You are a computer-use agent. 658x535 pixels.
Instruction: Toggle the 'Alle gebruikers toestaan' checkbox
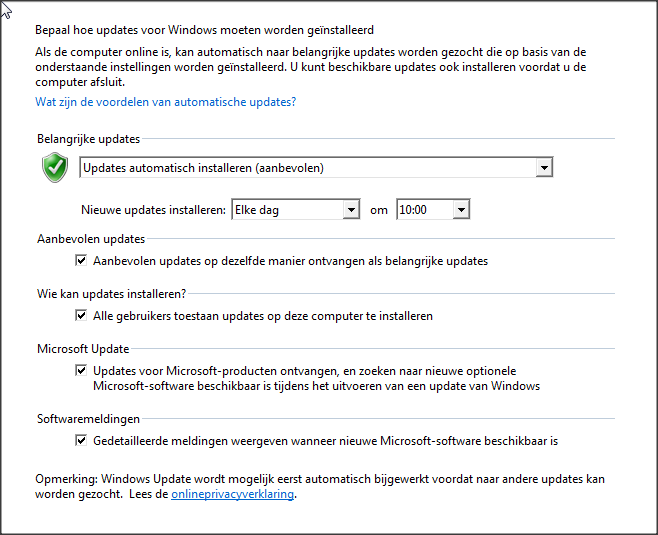coord(81,316)
